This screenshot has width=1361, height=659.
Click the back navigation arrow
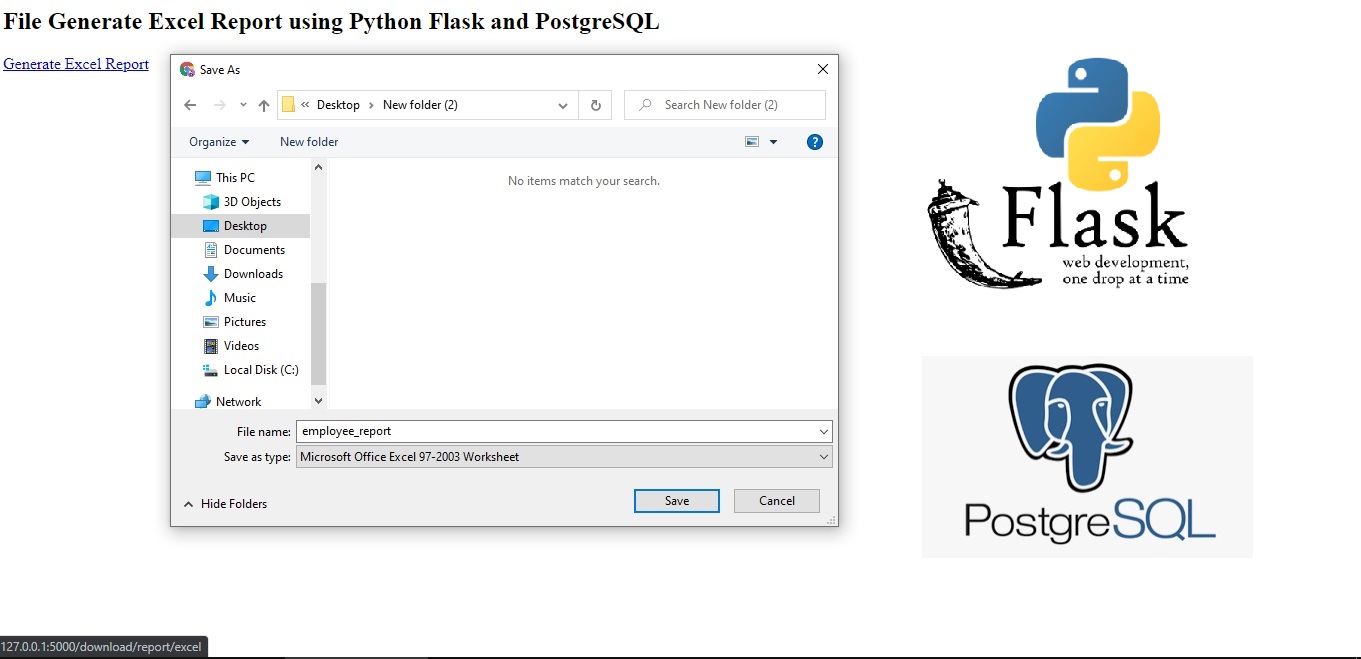tap(190, 104)
